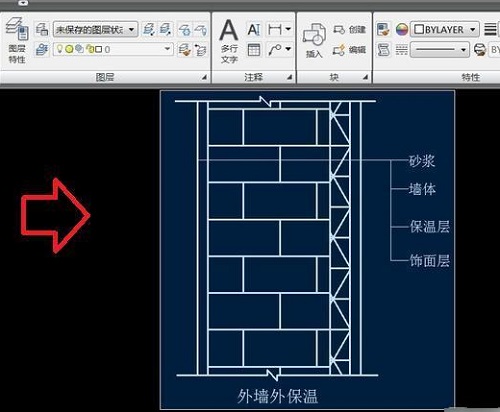The image size is (500, 412).
Task: Expand the 图层 panel arrow
Action: 204,78
